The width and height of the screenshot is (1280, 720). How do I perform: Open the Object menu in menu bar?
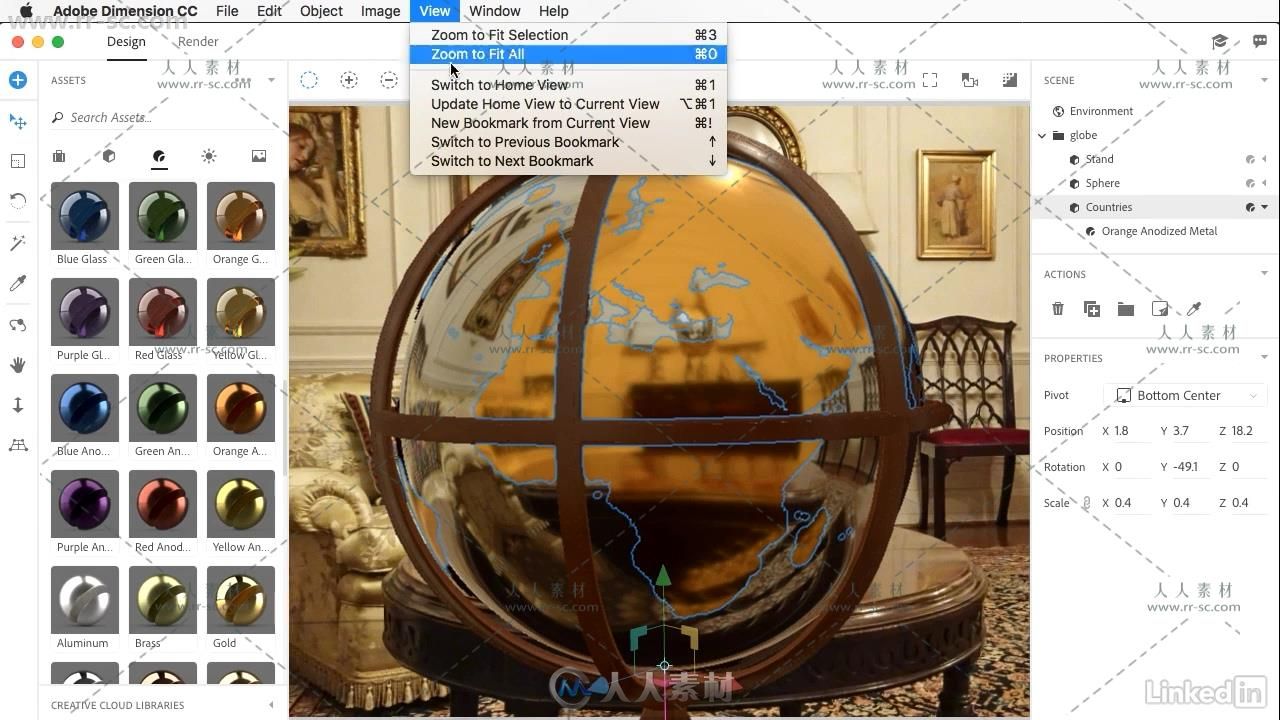pos(321,11)
